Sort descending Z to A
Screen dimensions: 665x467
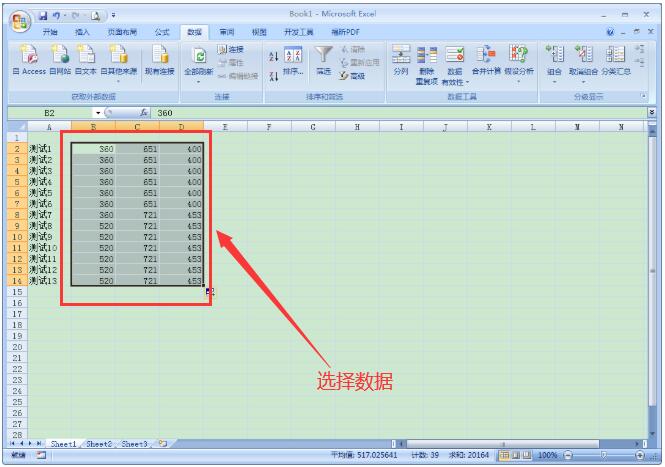pyautogui.click(x=274, y=76)
